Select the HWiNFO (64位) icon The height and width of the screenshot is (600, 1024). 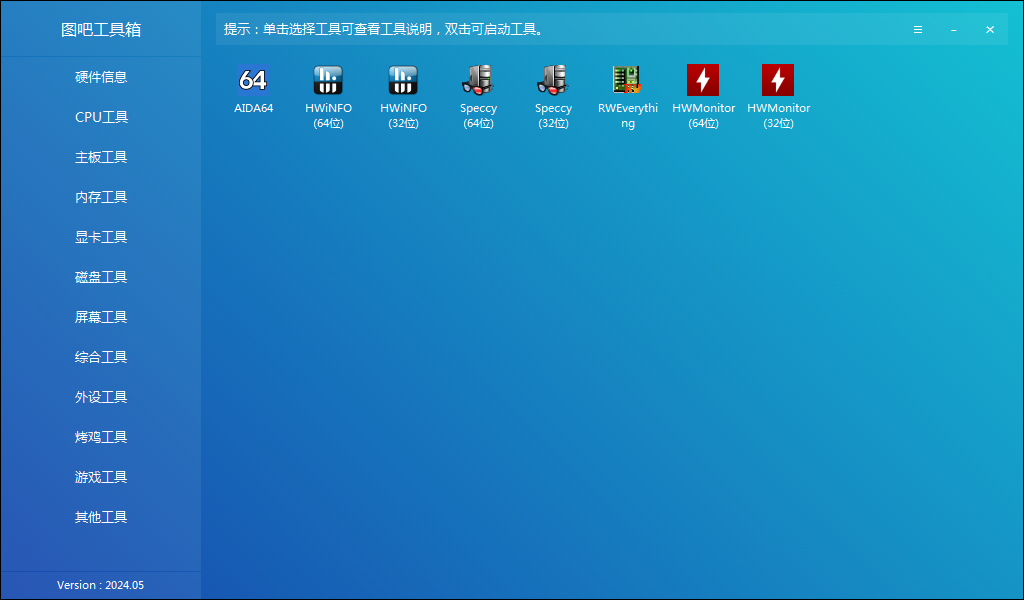[328, 80]
